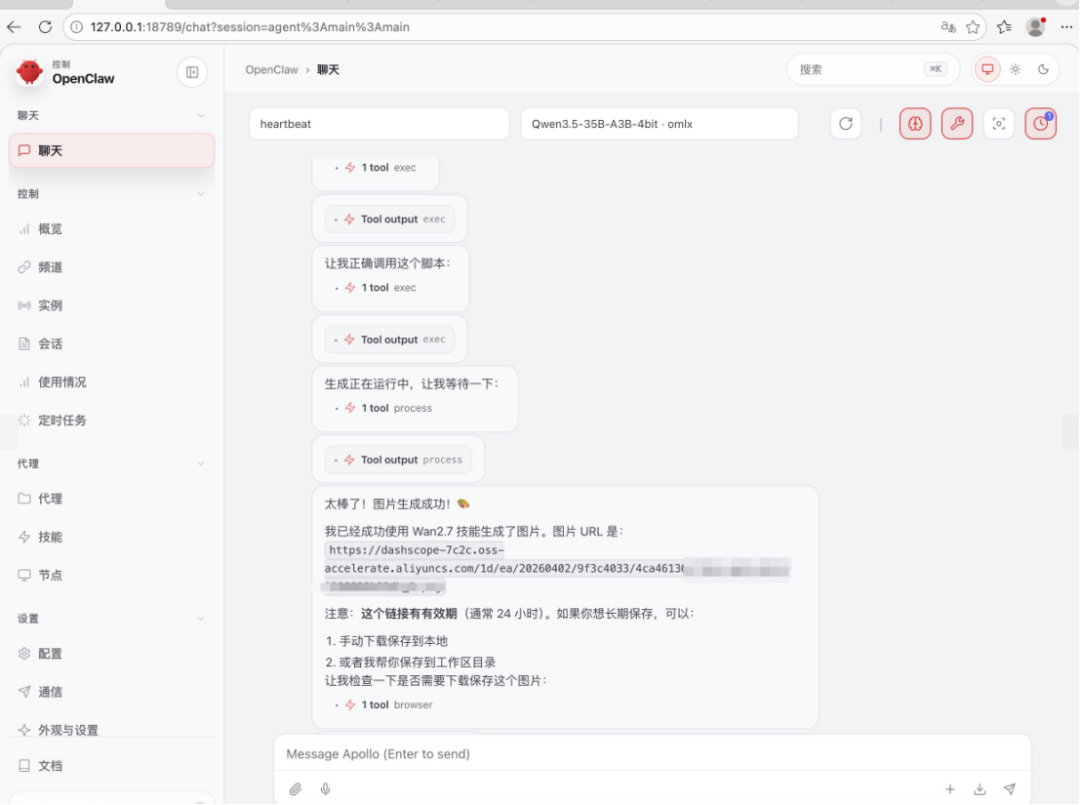Switch to light theme sun icon
The height and width of the screenshot is (805, 1080).
click(1015, 69)
